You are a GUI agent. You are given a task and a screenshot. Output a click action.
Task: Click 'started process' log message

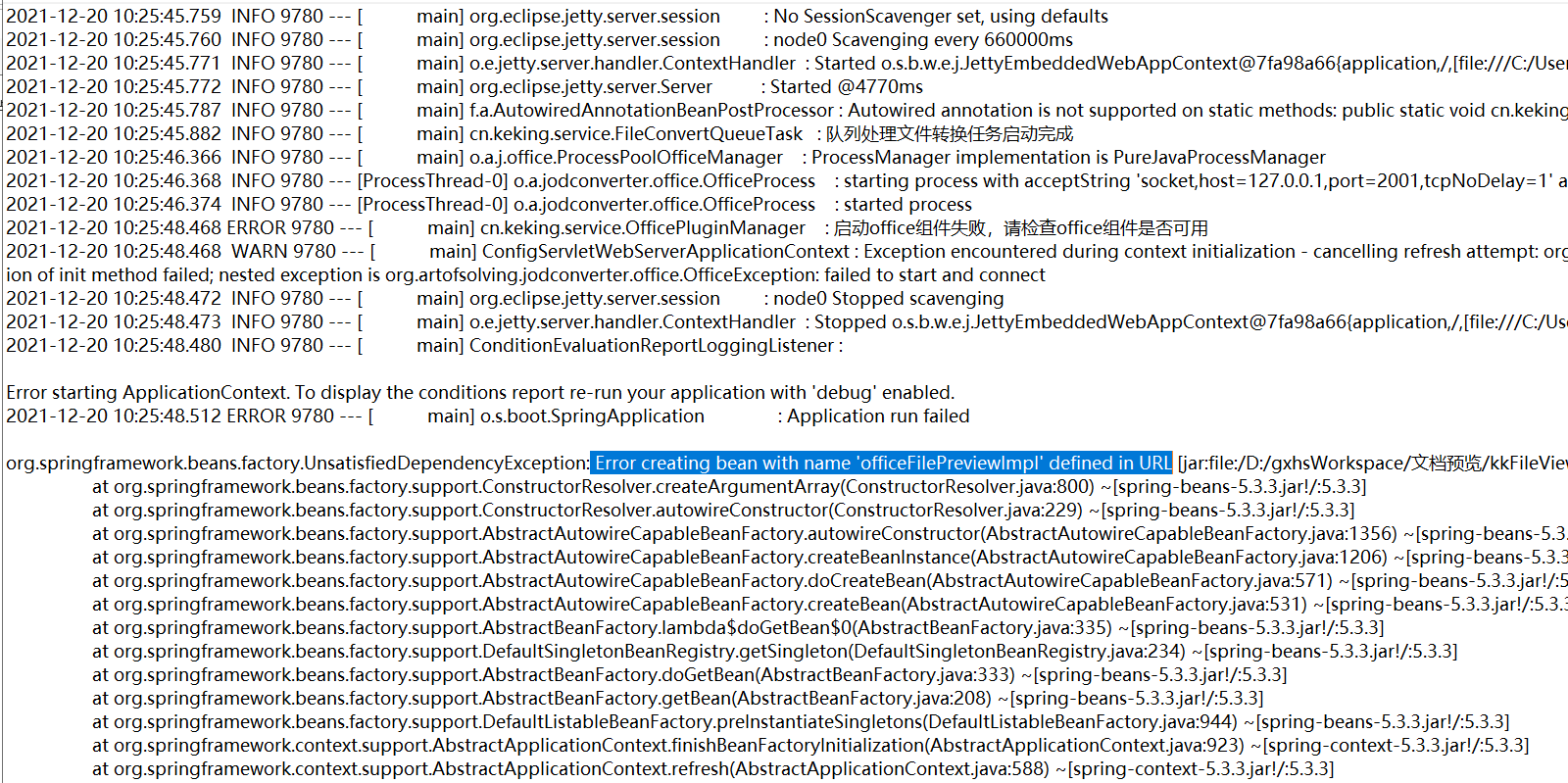[x=907, y=204]
